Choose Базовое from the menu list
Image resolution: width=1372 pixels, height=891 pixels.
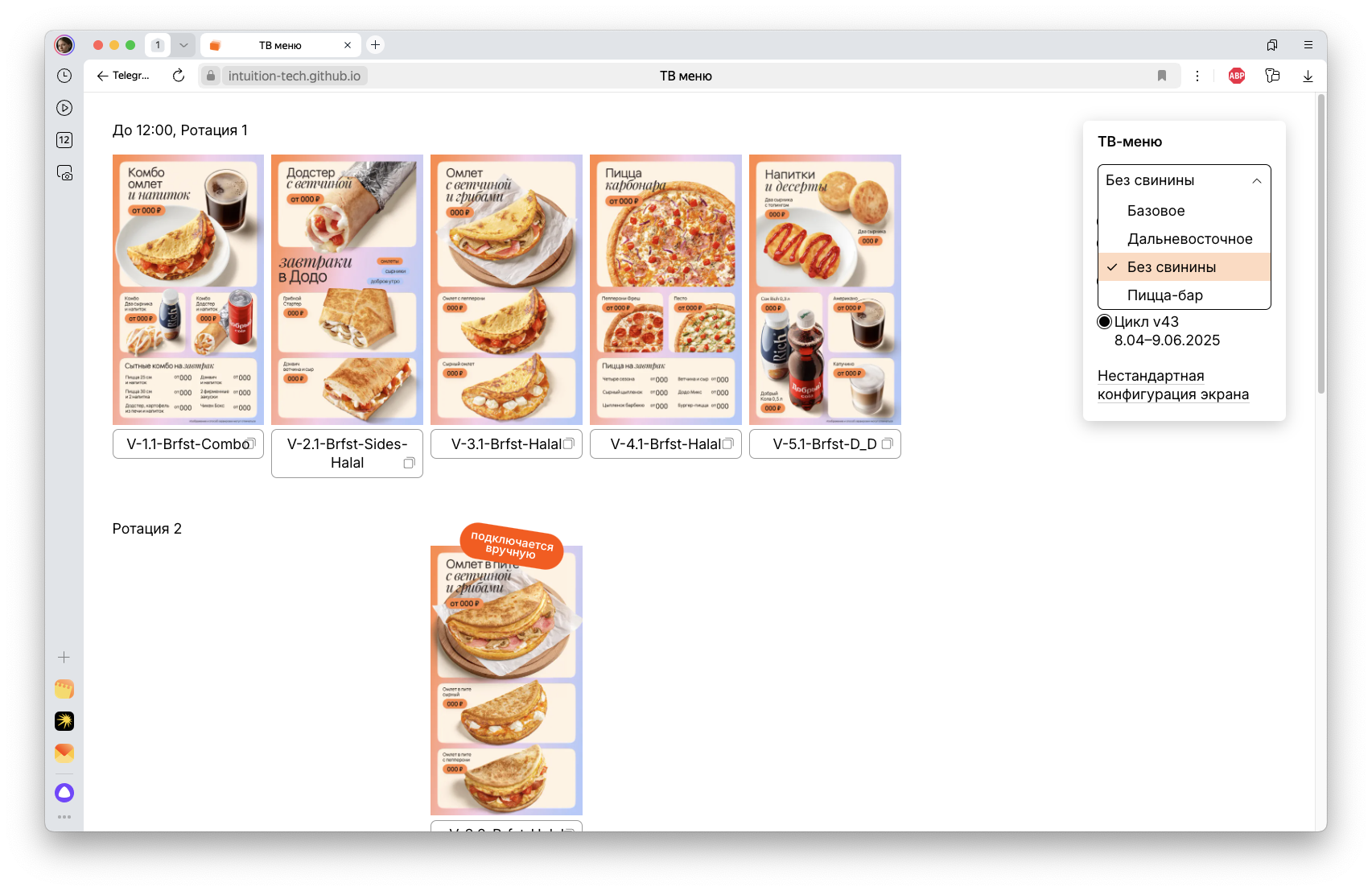1156,211
